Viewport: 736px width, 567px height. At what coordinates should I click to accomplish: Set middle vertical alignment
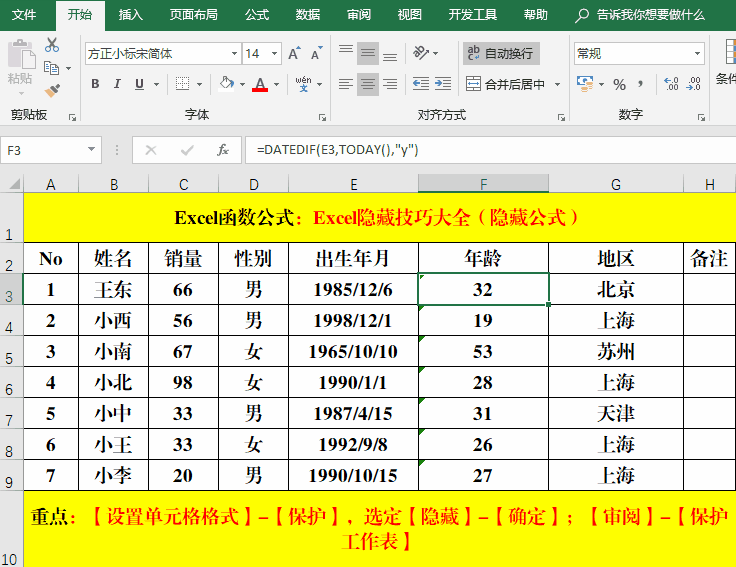pyautogui.click(x=368, y=54)
